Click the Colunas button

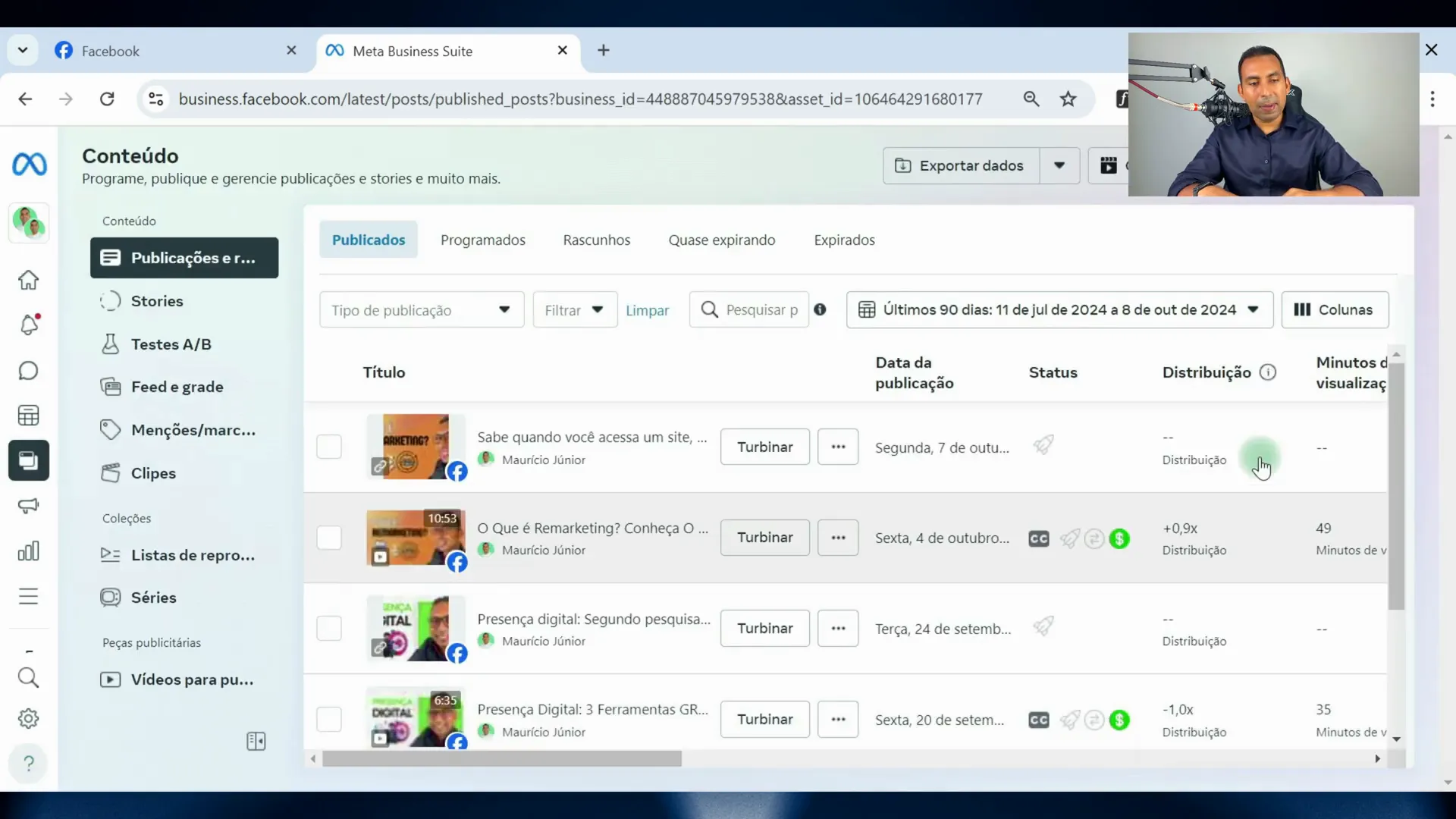(1335, 309)
